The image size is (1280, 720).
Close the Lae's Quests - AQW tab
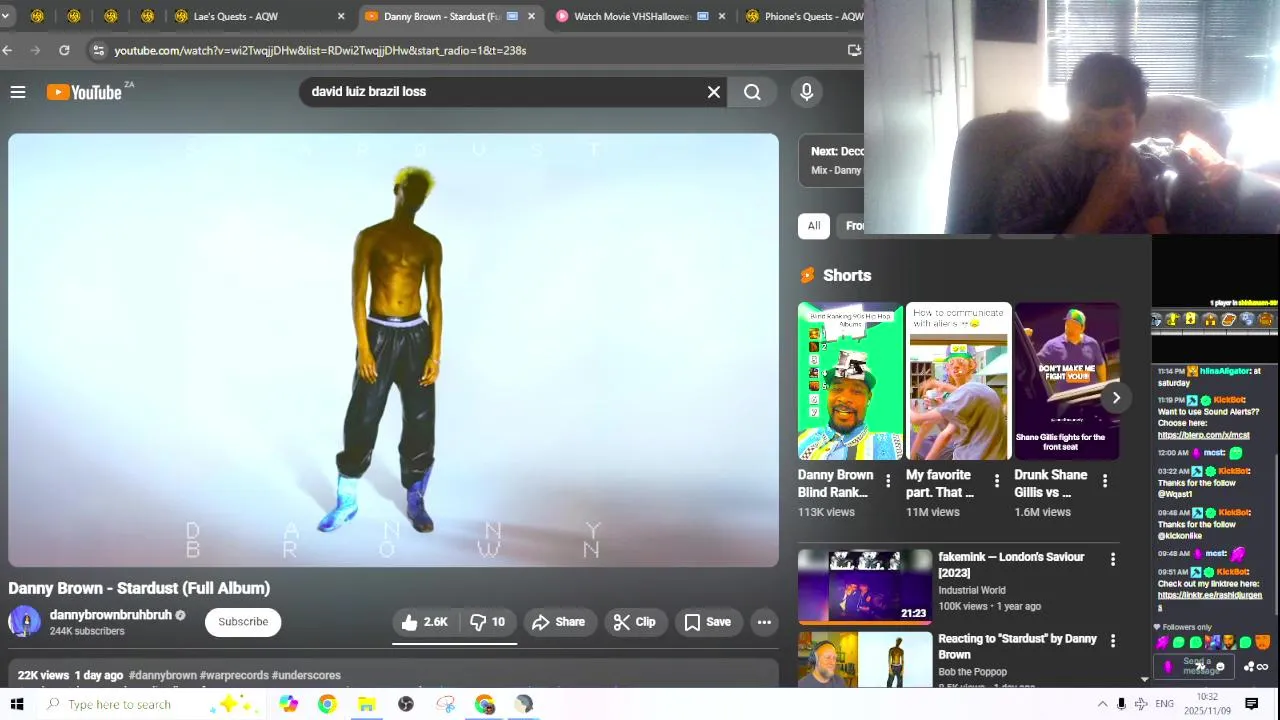tap(341, 16)
